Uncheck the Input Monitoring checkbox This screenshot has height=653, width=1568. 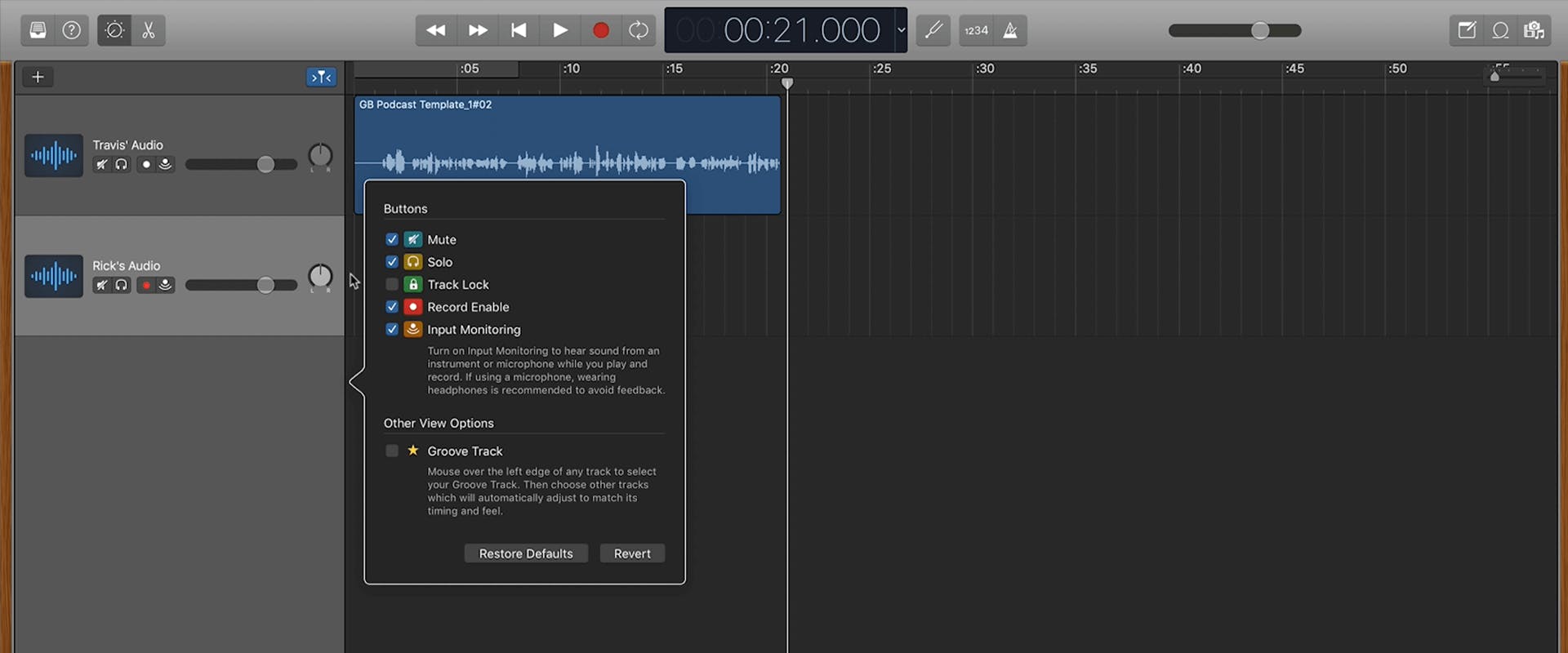click(392, 329)
